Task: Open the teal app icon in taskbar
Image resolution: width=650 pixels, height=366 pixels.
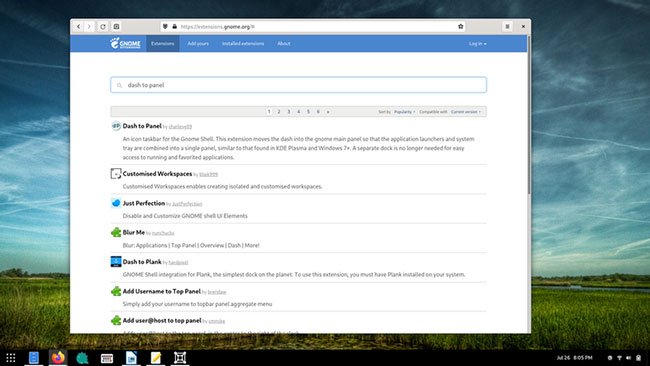Action: pos(82,358)
